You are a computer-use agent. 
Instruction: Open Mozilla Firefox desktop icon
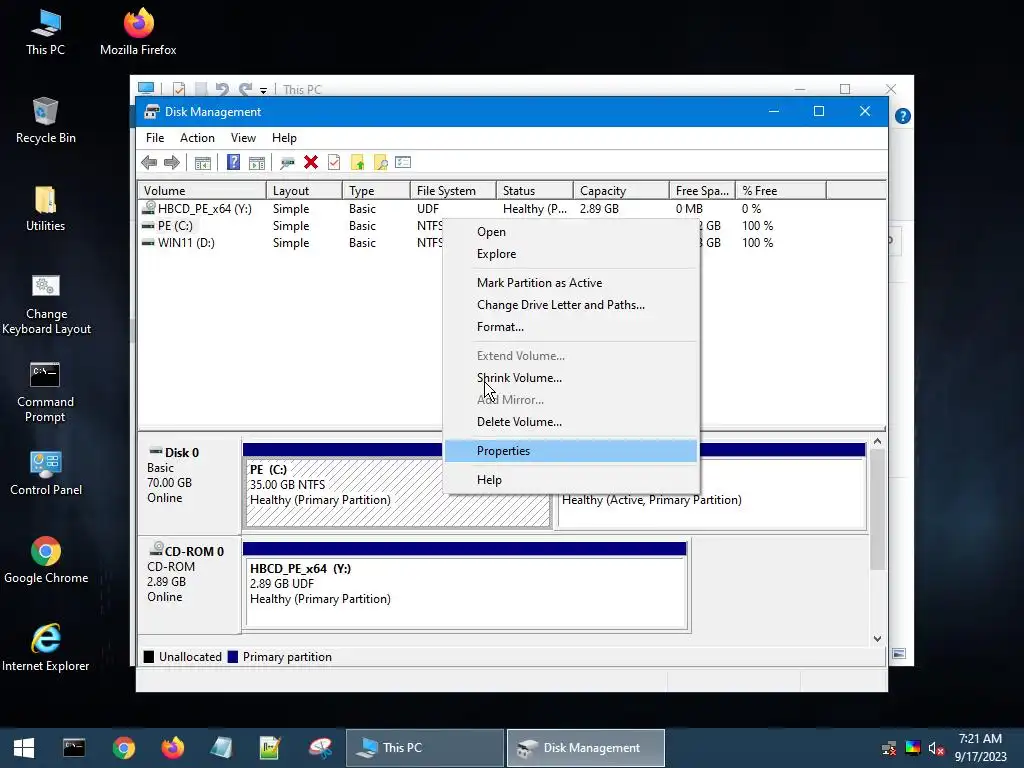(138, 33)
